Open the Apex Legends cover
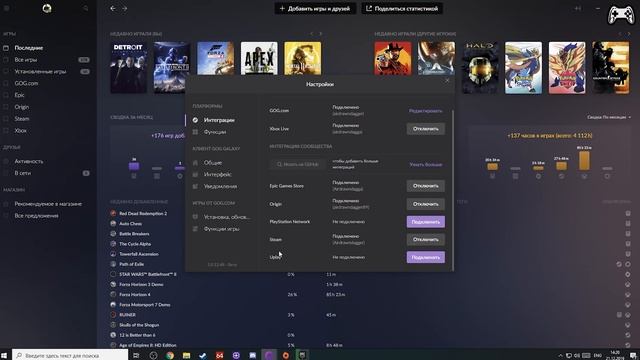This screenshot has width=640, height=360. [x=259, y=58]
